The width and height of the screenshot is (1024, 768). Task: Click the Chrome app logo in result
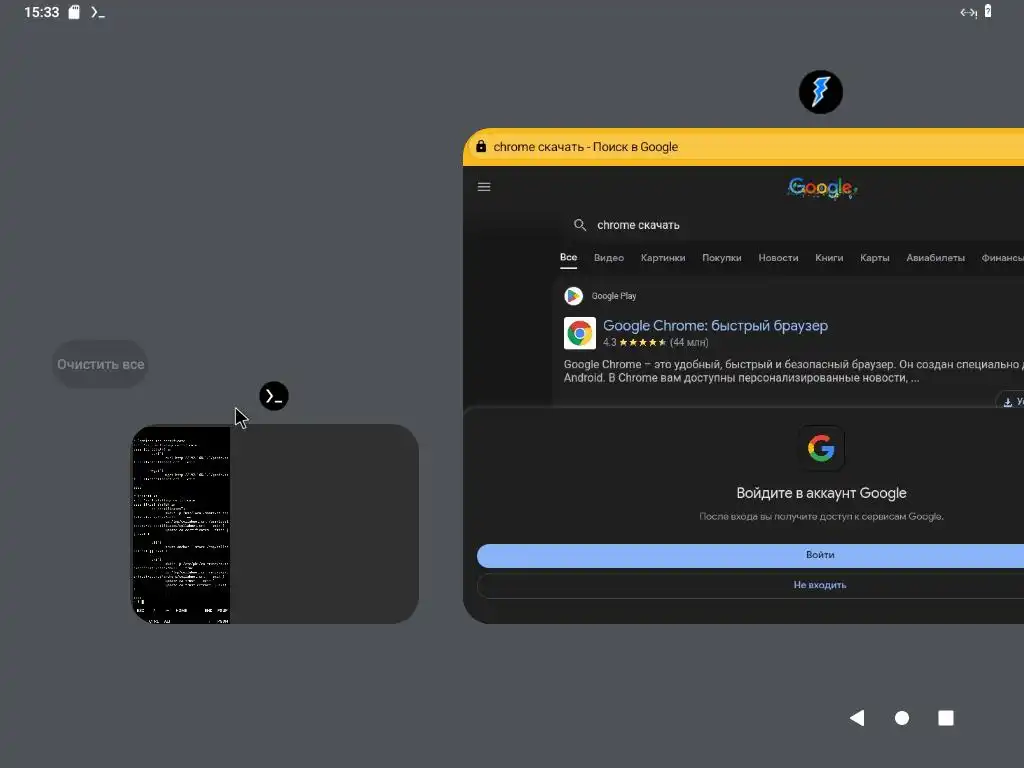(580, 333)
